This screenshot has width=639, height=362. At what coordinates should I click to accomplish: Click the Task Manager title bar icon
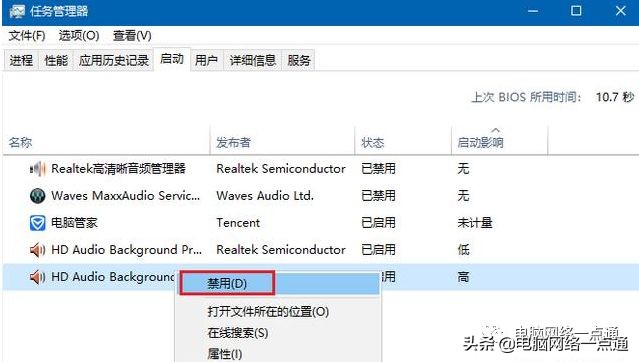pos(18,11)
